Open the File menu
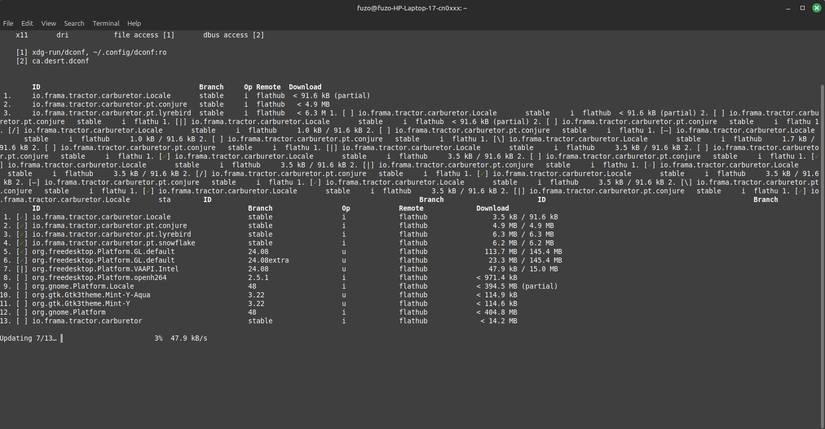 8,23
